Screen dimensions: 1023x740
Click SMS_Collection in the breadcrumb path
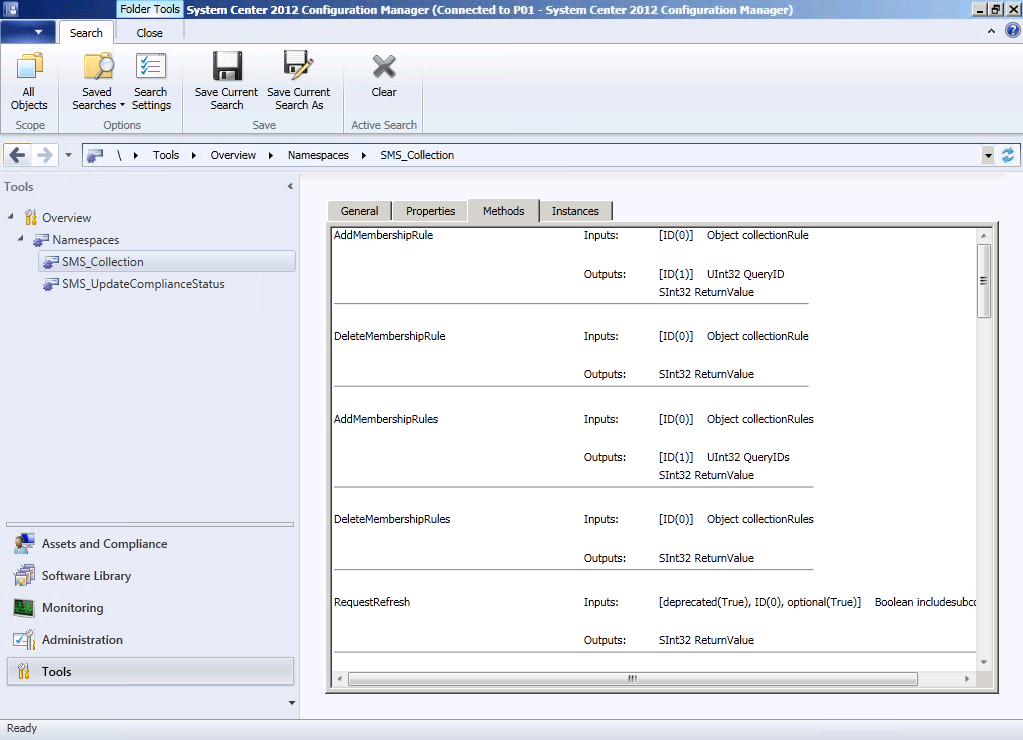(x=417, y=155)
